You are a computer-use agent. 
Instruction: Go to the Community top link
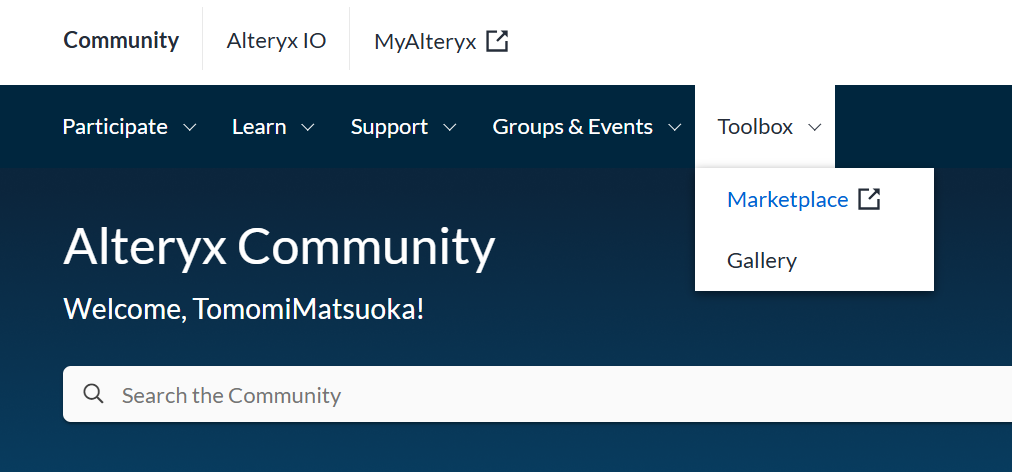tap(121, 40)
